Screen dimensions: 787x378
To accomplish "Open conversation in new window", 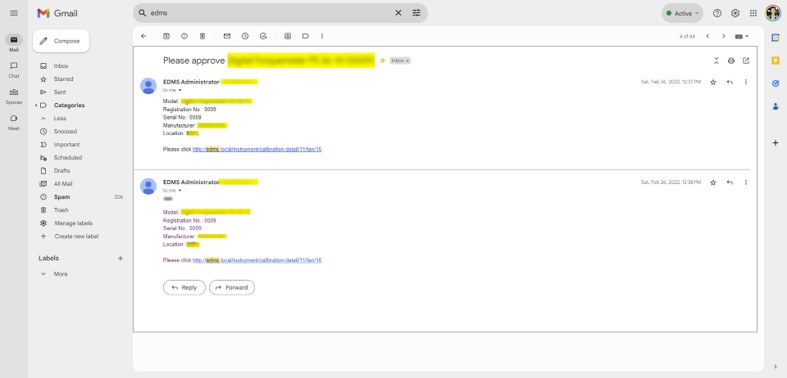I will pyautogui.click(x=746, y=61).
